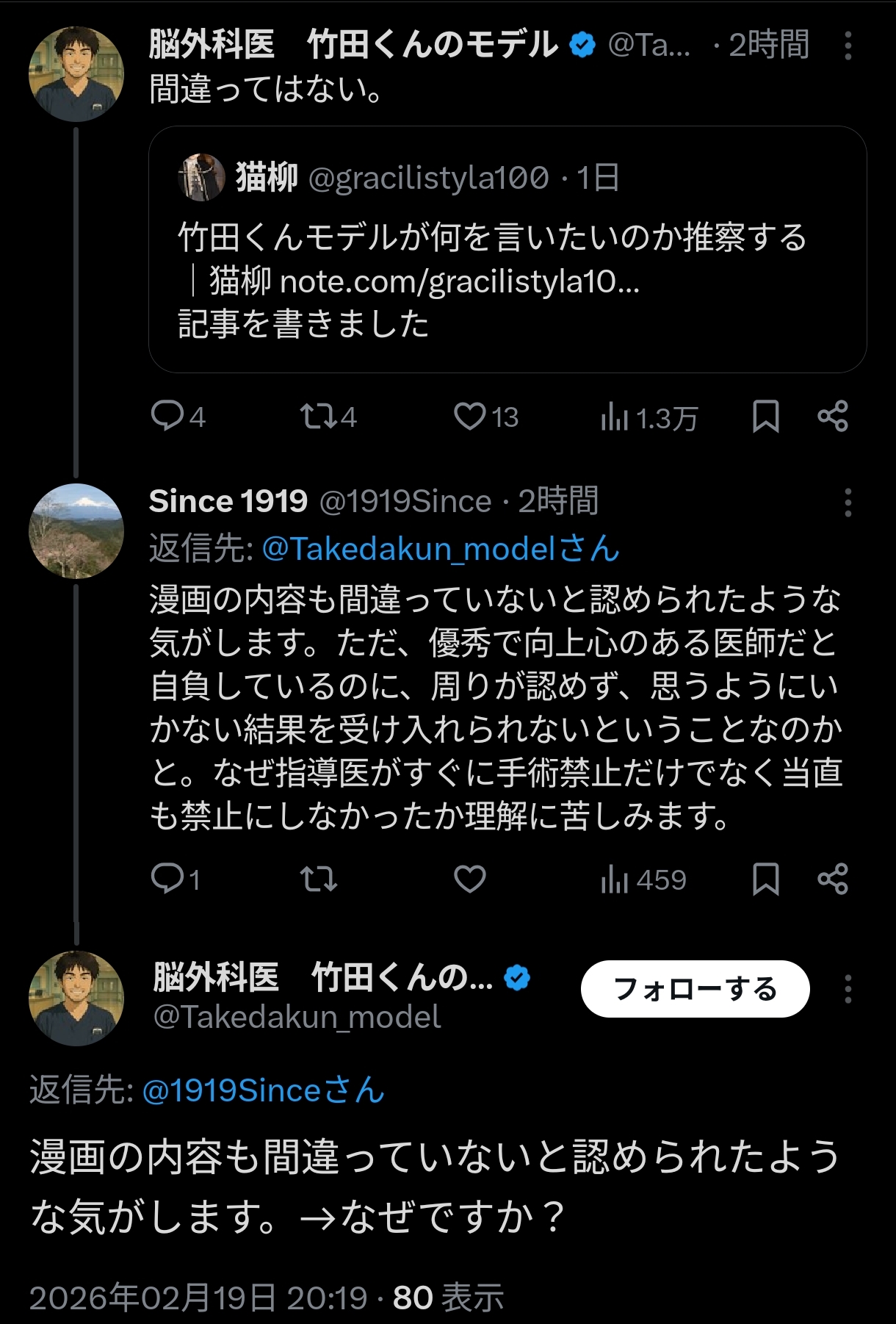
Task: Open the @Takedakun_modelさん mention link
Action: (x=441, y=549)
